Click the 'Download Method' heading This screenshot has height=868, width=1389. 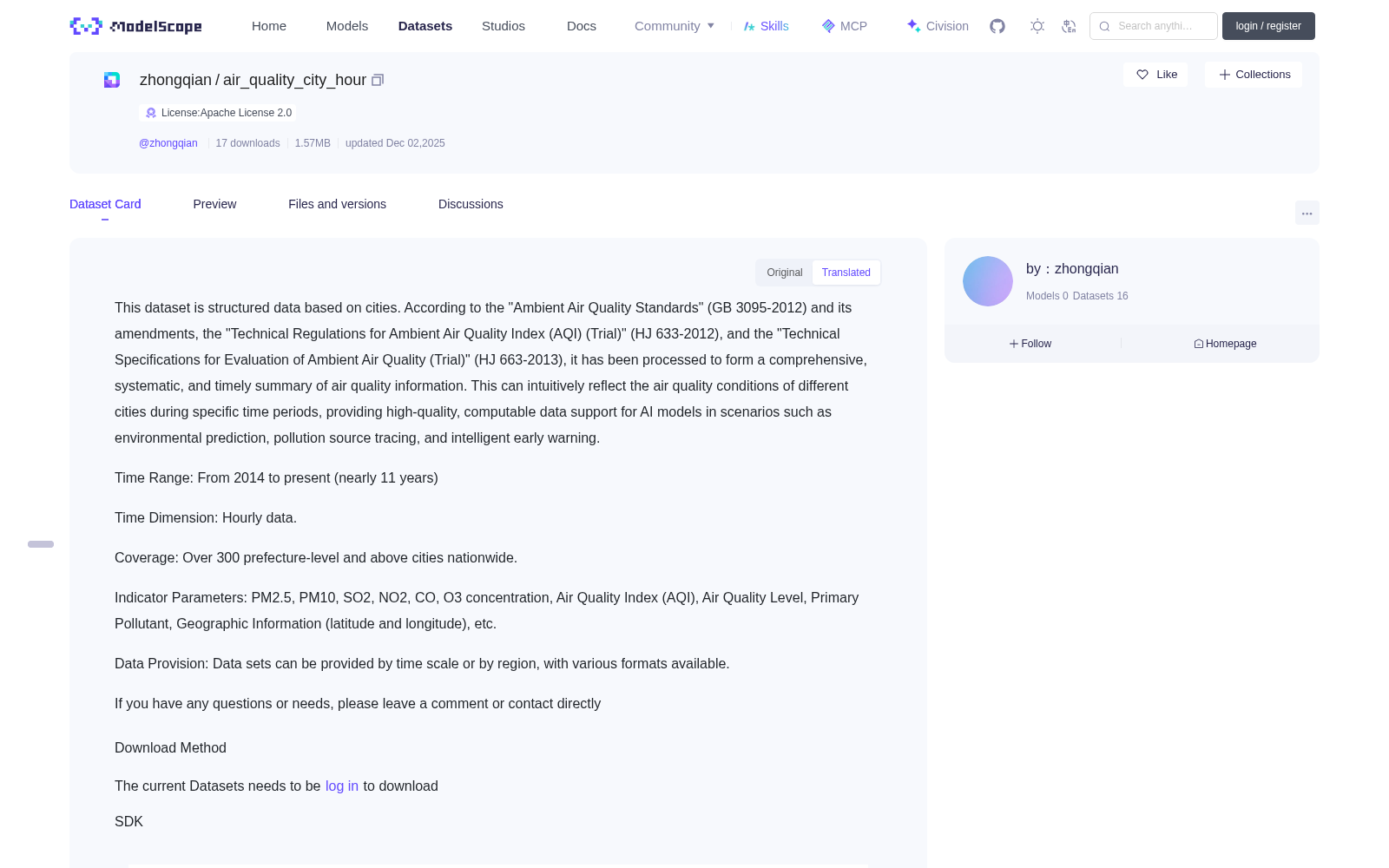(170, 748)
